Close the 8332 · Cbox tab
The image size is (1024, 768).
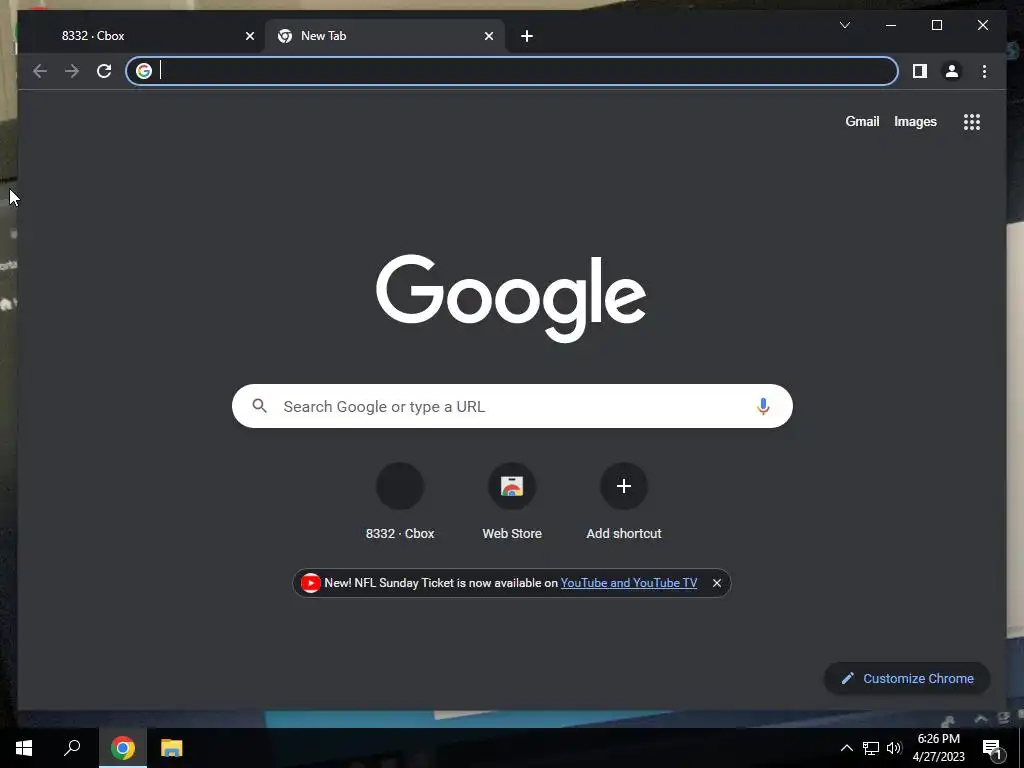[x=249, y=36]
